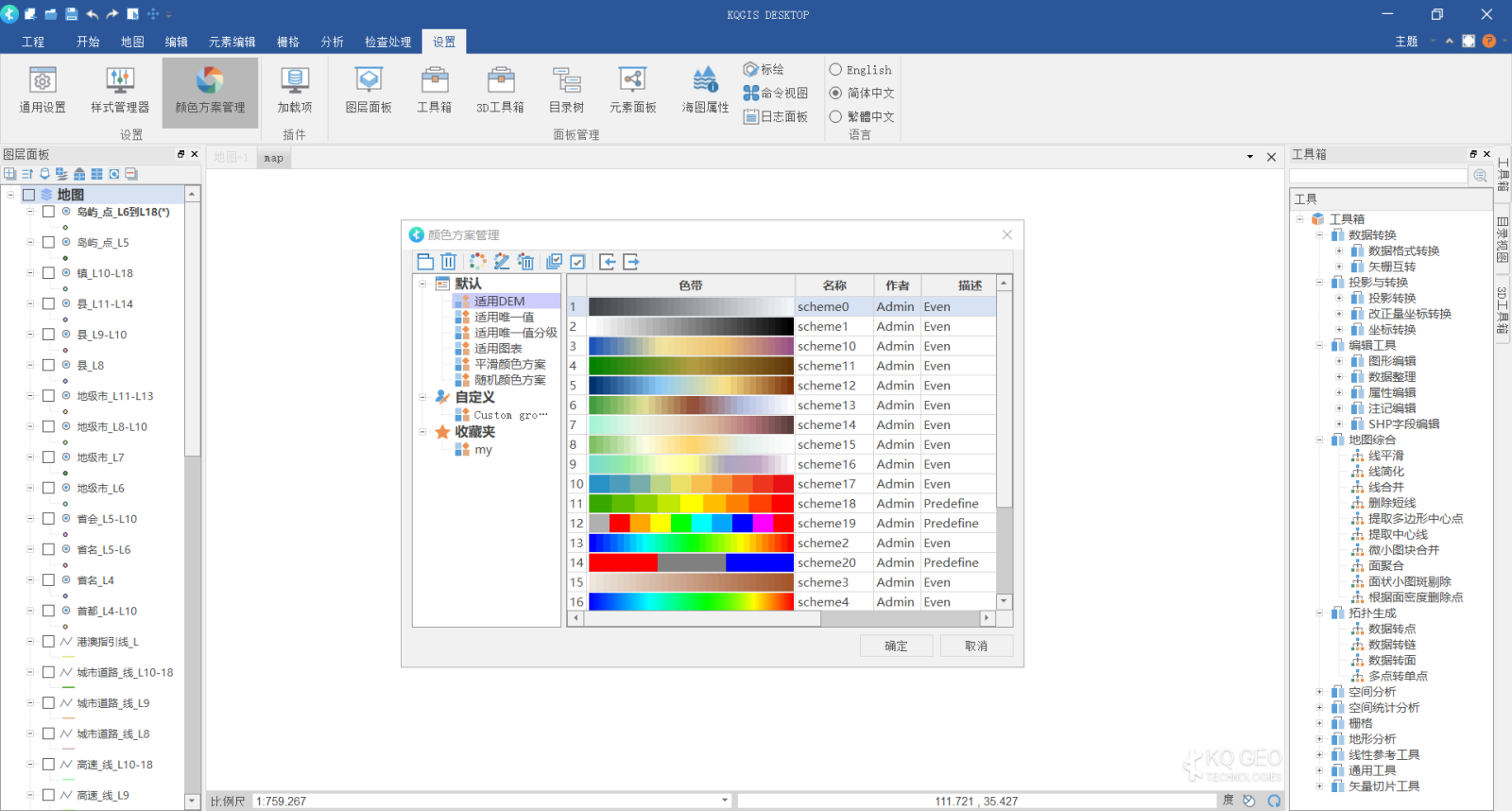Click the 确定 button in the dialog
1512x811 pixels.
coord(896,646)
